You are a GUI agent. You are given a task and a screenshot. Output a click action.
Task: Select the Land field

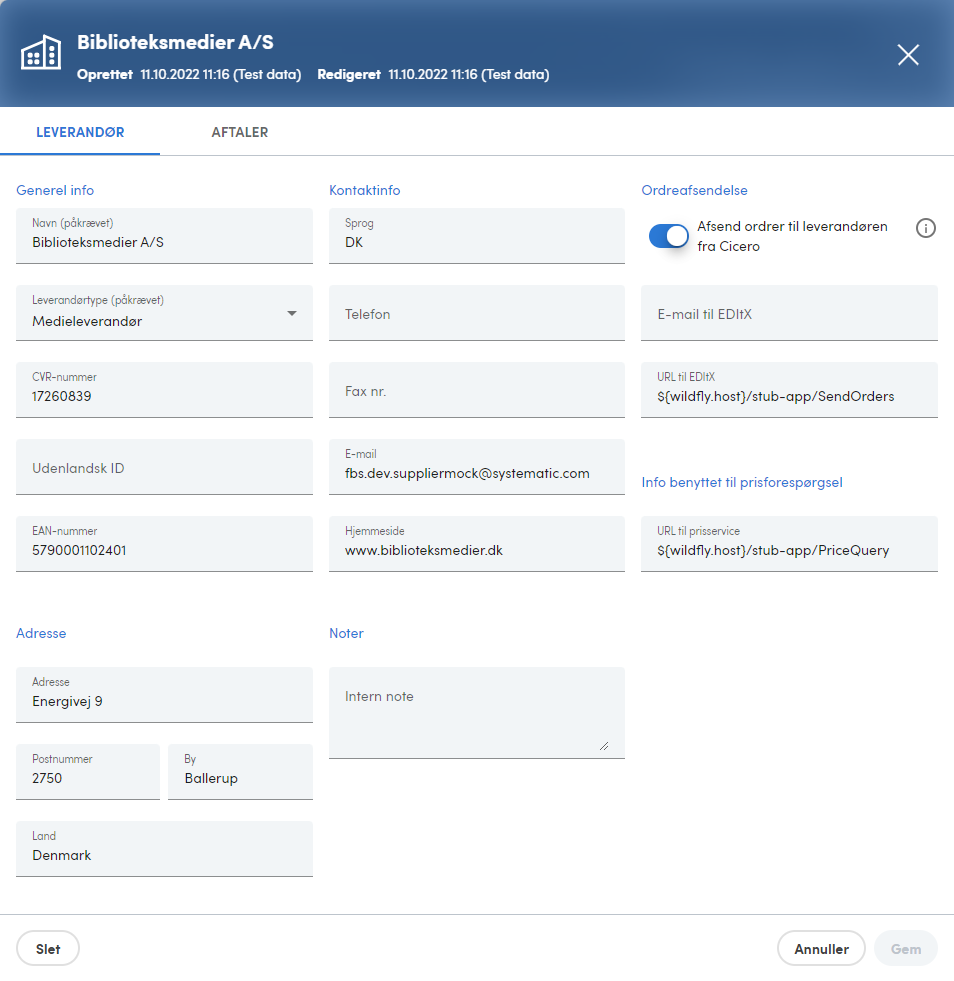tap(164, 848)
